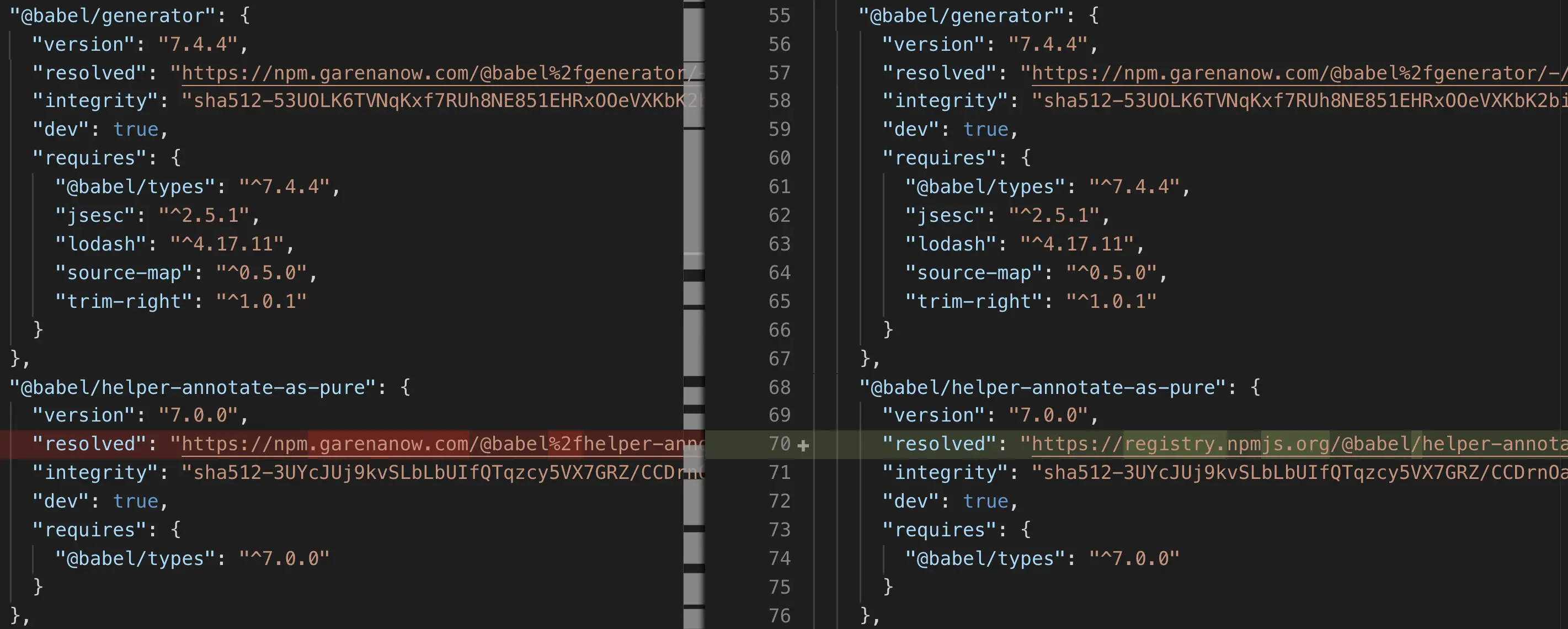This screenshot has height=629, width=1568.
Task: Click line number 55 in the gutter
Action: (779, 15)
